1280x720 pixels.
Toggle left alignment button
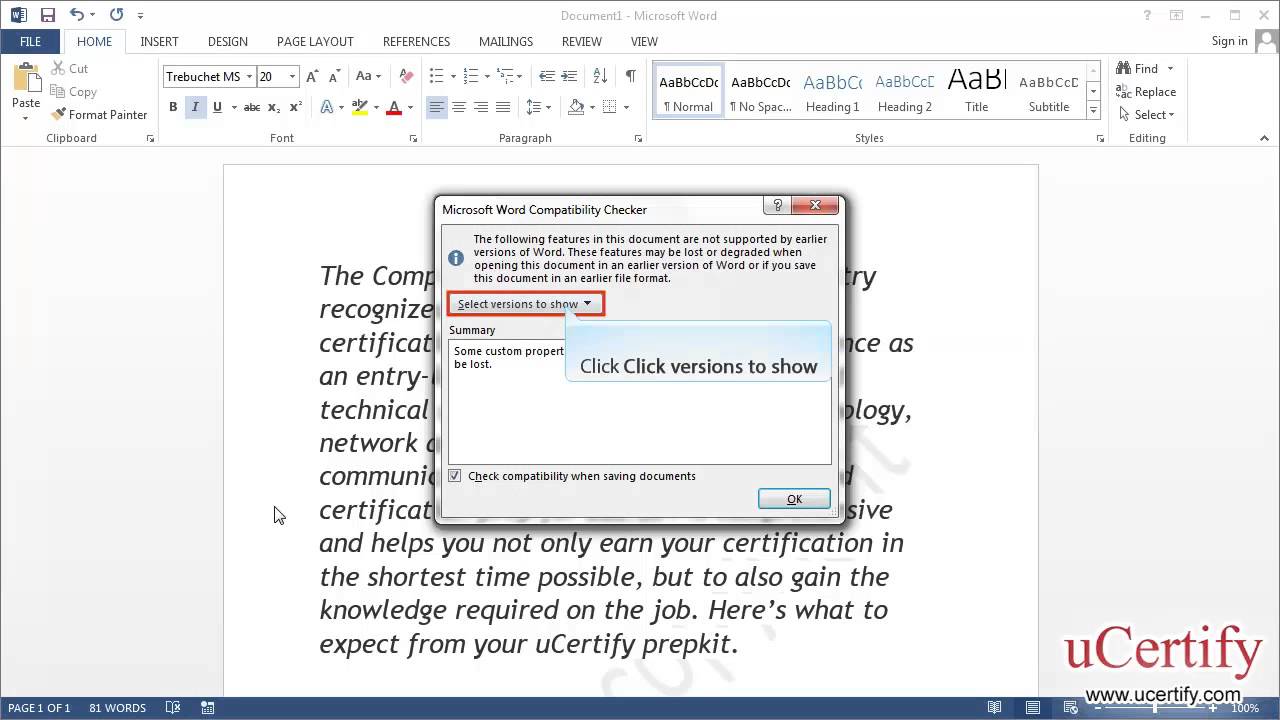coord(437,107)
